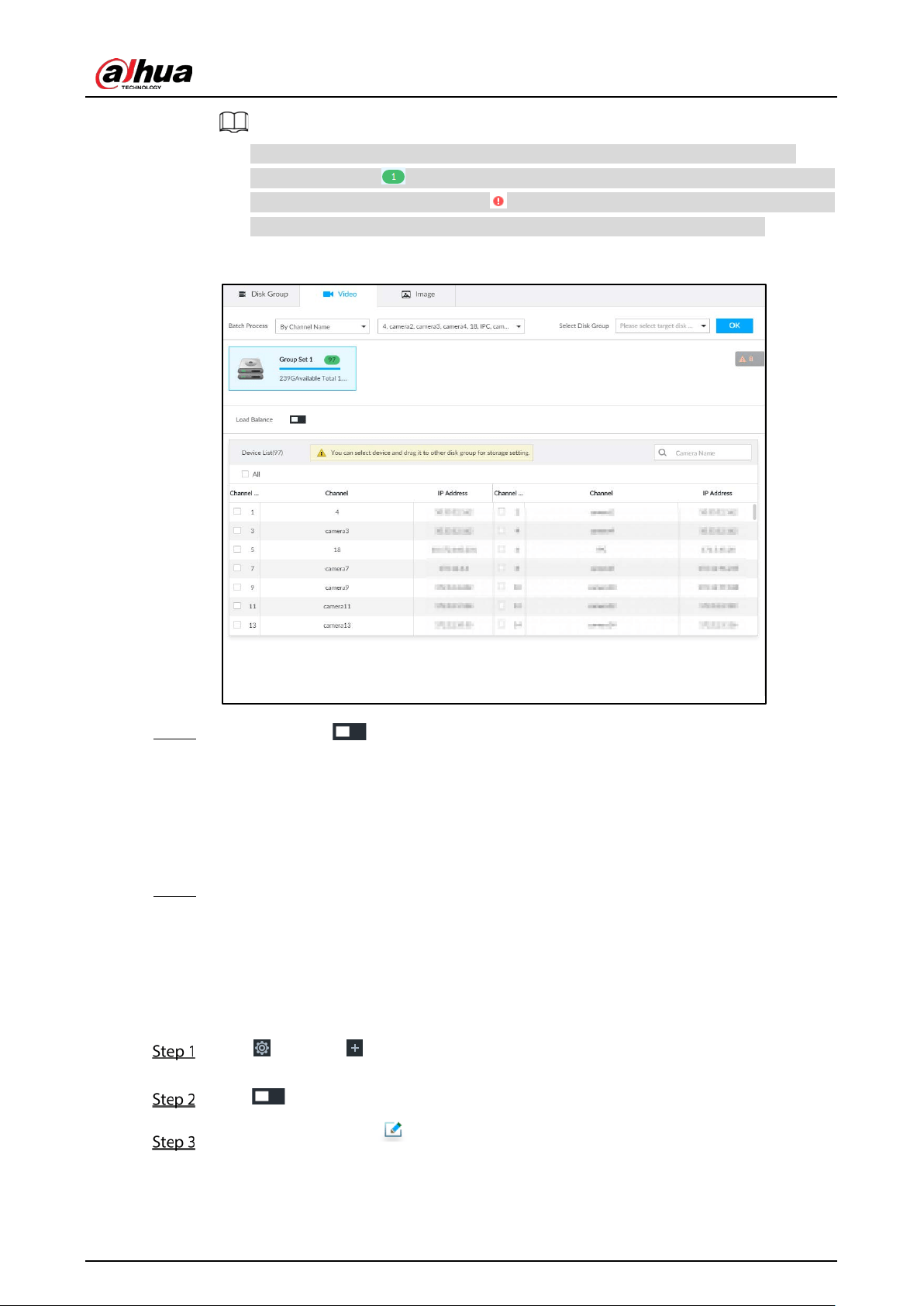Click the camera9 channel name
Image resolution: width=924 pixels, height=1306 pixels.
click(337, 588)
